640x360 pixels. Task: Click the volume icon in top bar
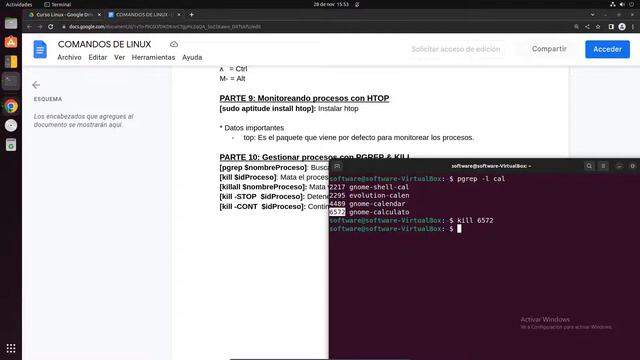pyautogui.click(x=622, y=4)
